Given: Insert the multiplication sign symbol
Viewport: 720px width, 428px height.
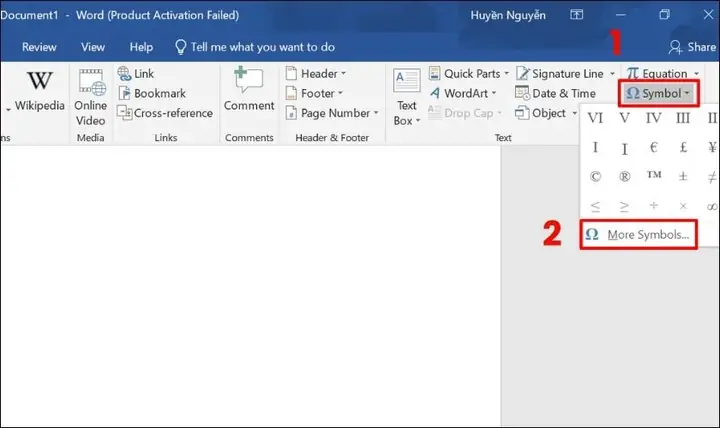Looking at the screenshot, I should pyautogui.click(x=683, y=206).
